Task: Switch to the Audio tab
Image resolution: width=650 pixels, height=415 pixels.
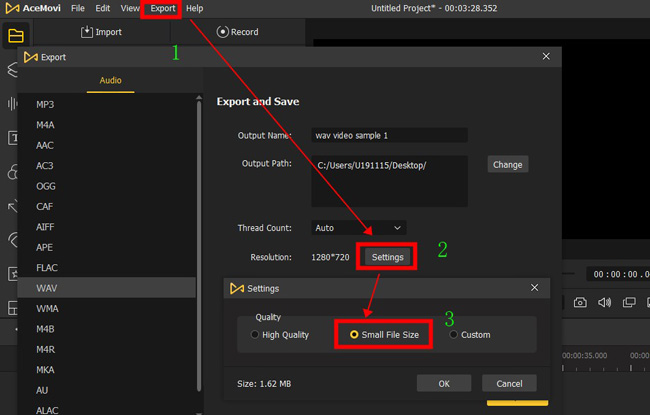Action: (x=110, y=80)
